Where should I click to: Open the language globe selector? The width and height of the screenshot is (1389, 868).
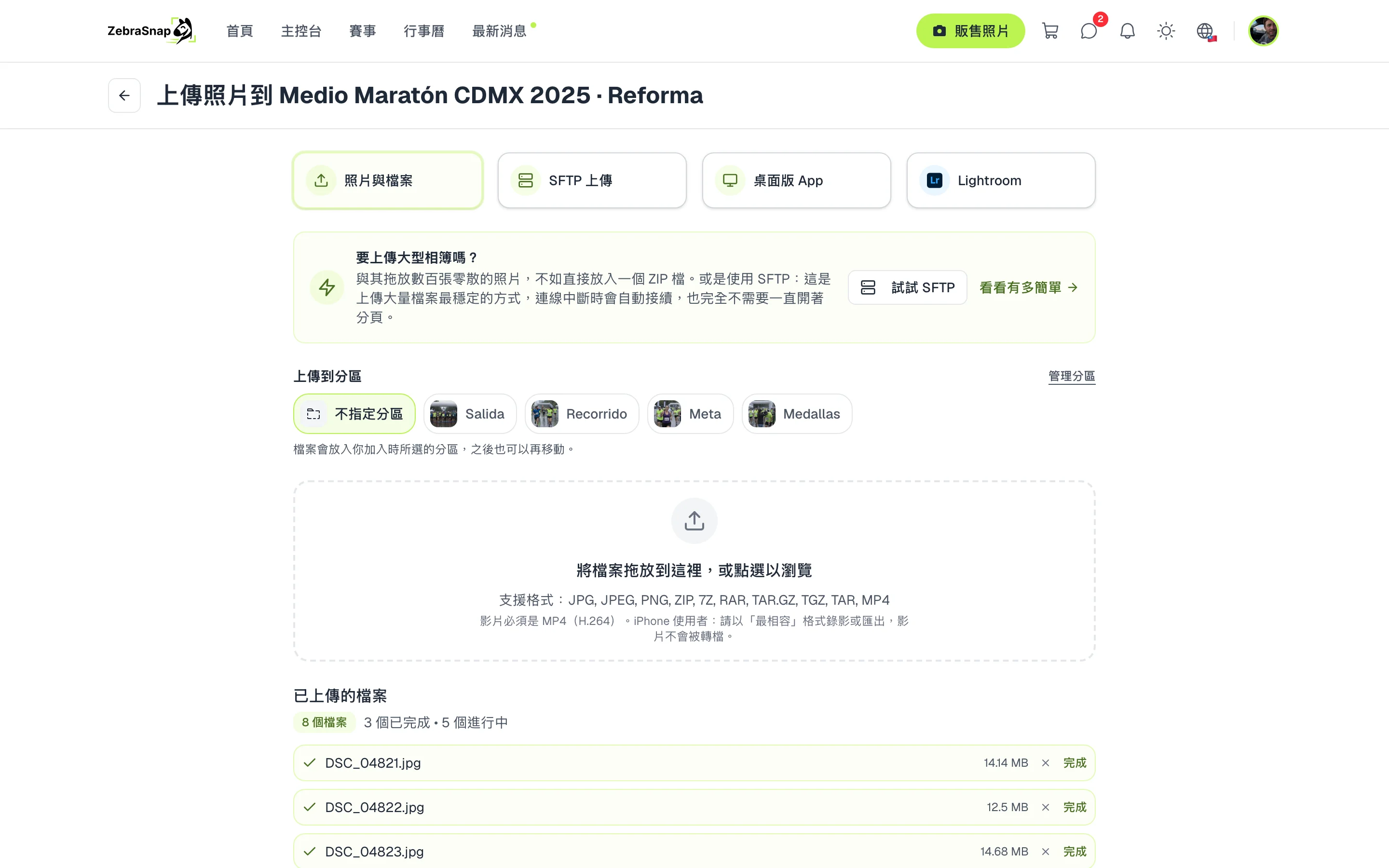tap(1205, 31)
